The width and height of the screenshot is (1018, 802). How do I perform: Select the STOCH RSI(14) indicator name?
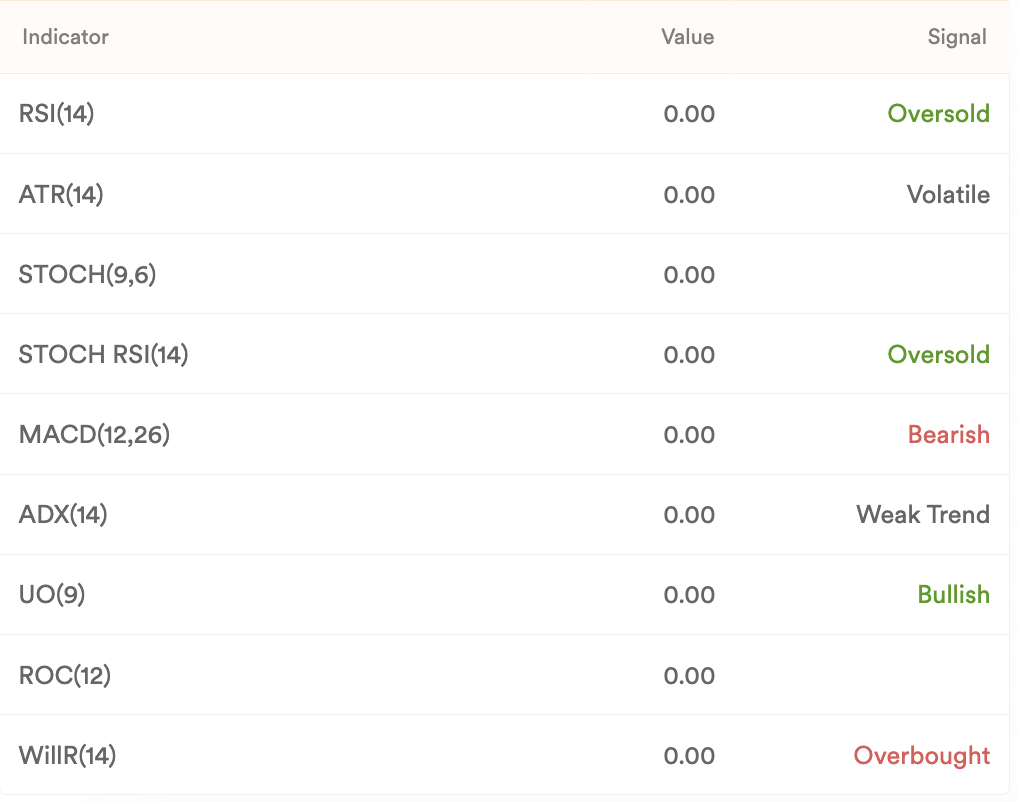tap(103, 355)
